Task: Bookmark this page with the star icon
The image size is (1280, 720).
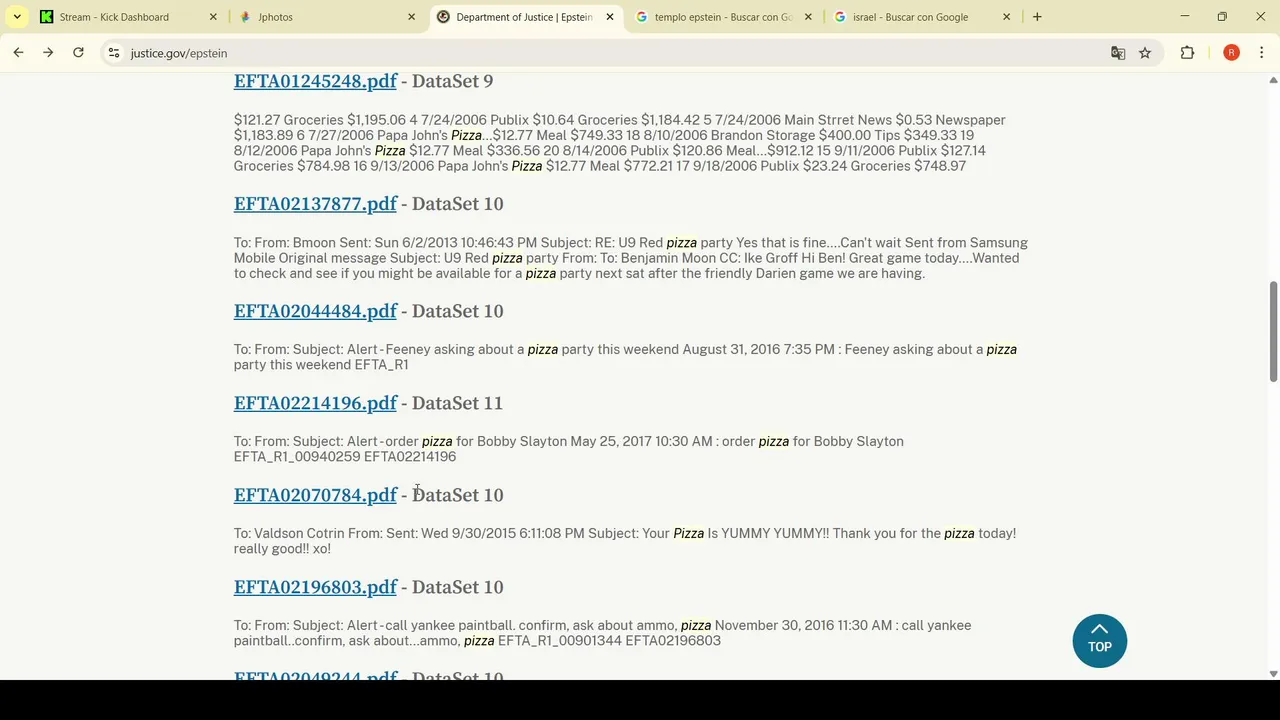Action: [1145, 53]
